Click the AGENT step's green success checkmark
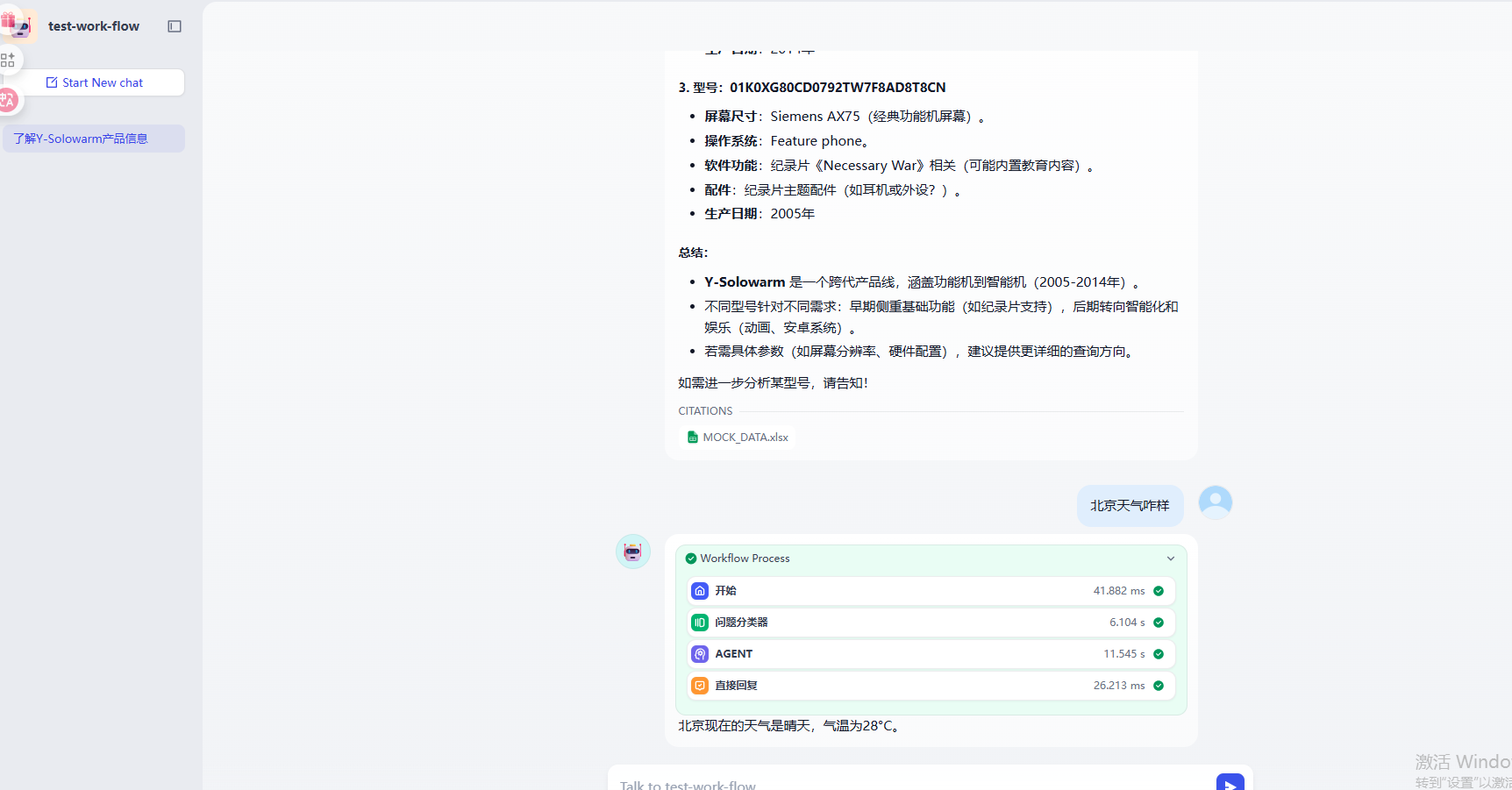Viewport: 1512px width, 790px height. (1159, 654)
